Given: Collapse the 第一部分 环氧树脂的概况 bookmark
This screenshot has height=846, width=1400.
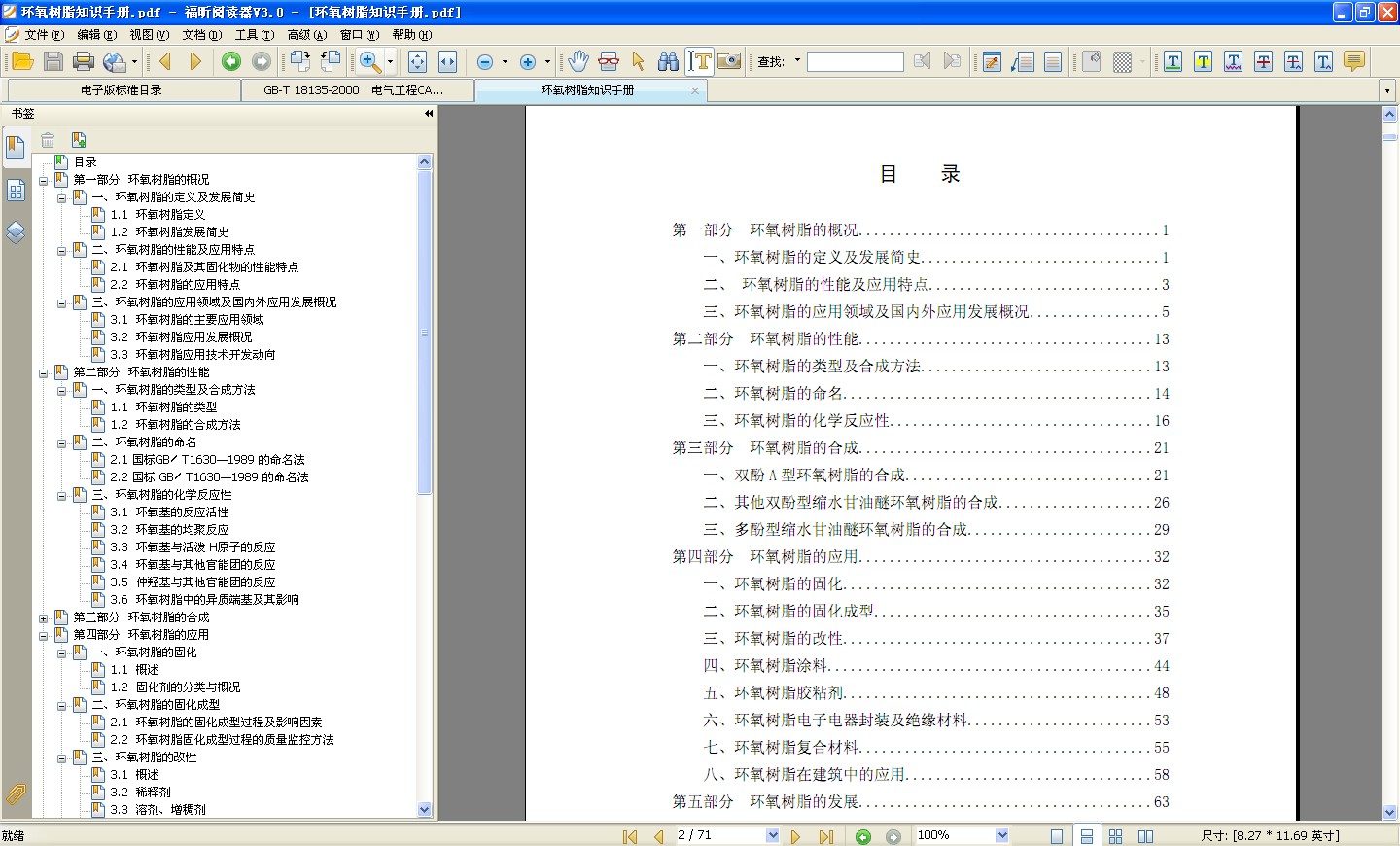Looking at the screenshot, I should (x=44, y=179).
